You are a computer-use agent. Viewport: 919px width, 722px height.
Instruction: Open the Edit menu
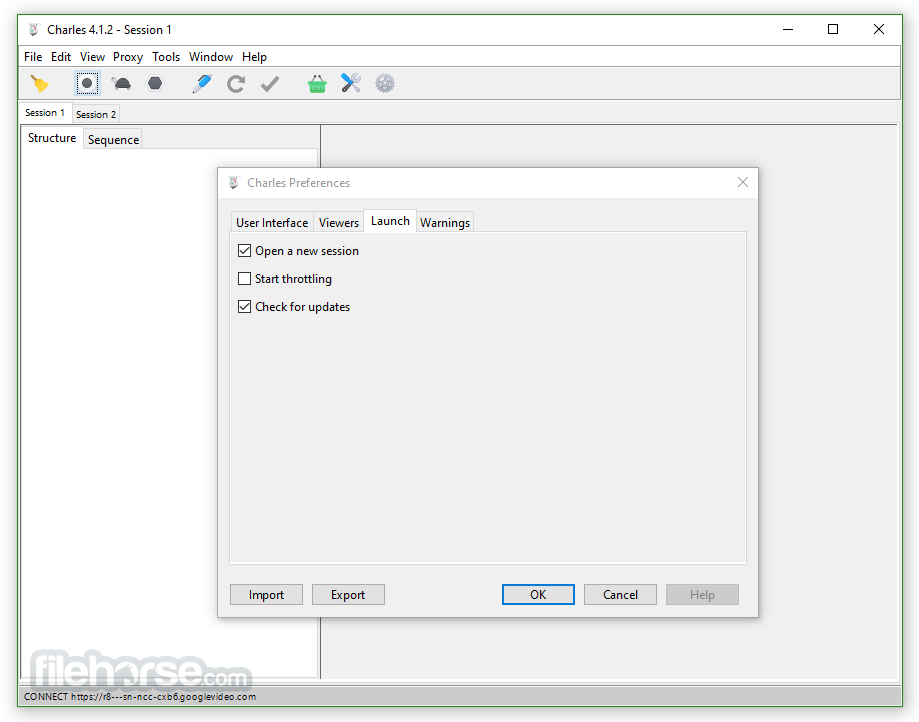pyautogui.click(x=61, y=57)
